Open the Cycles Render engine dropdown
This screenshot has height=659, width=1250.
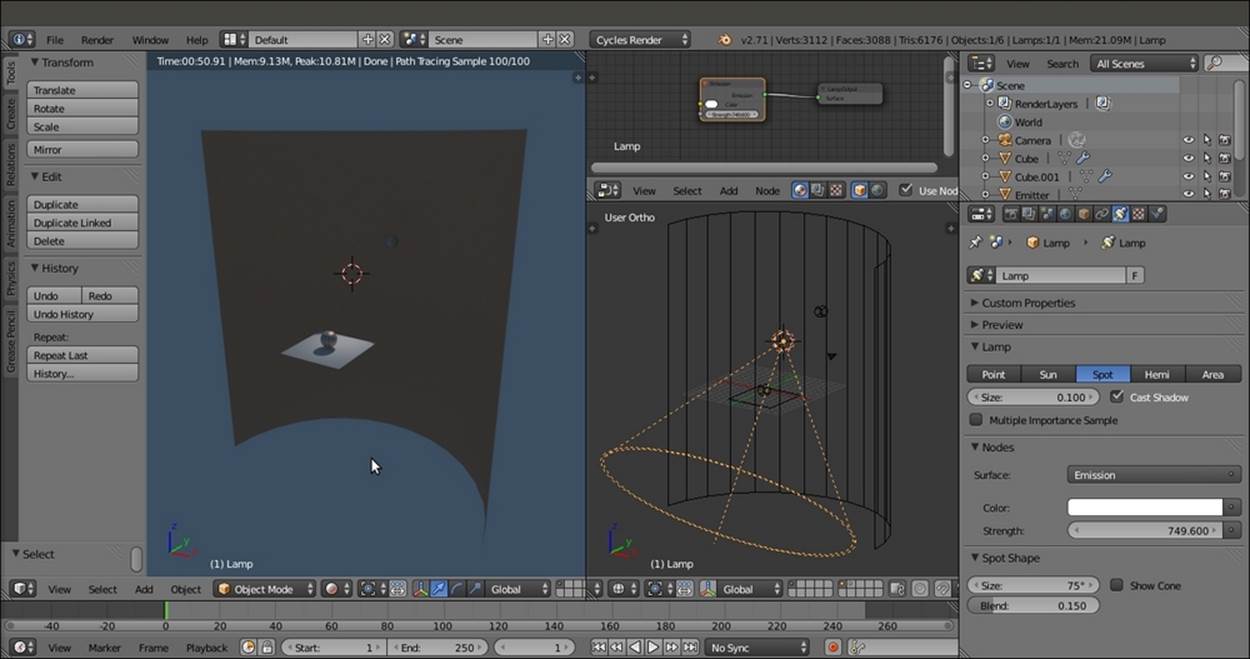(640, 40)
